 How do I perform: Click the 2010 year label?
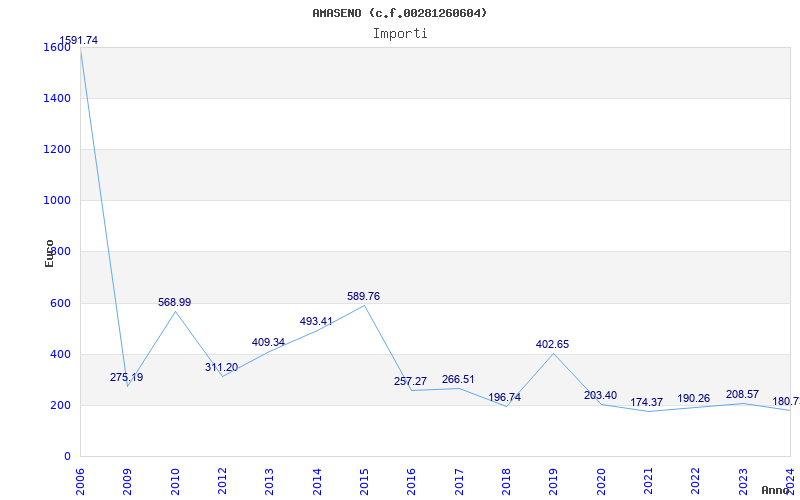[x=175, y=482]
